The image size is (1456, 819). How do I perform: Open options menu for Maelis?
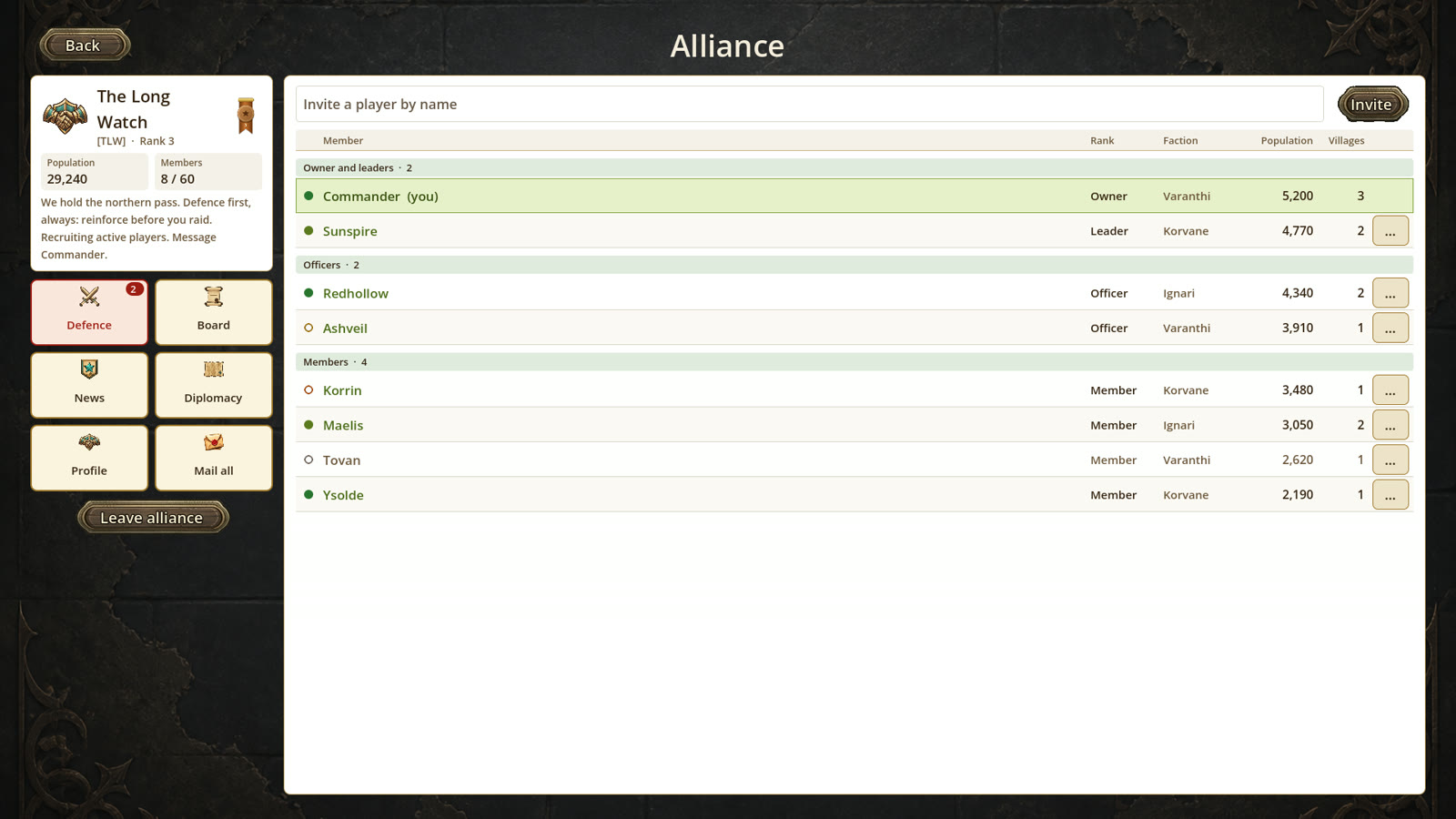coord(1390,425)
